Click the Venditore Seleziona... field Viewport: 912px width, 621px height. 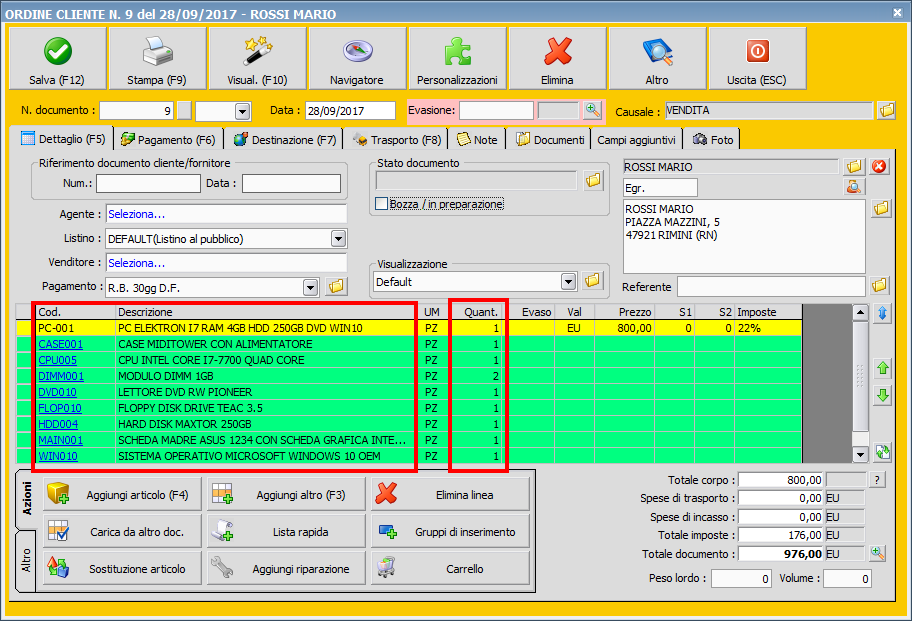tap(226, 263)
